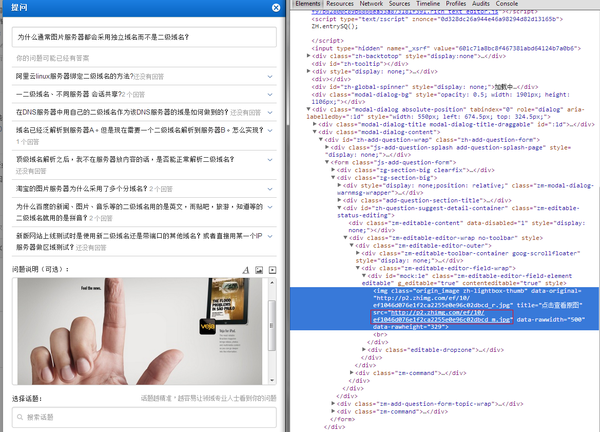Viewport: 600px width, 432px height.
Task: Collapse the zh-add-question-wrap div node
Action: click(321, 140)
